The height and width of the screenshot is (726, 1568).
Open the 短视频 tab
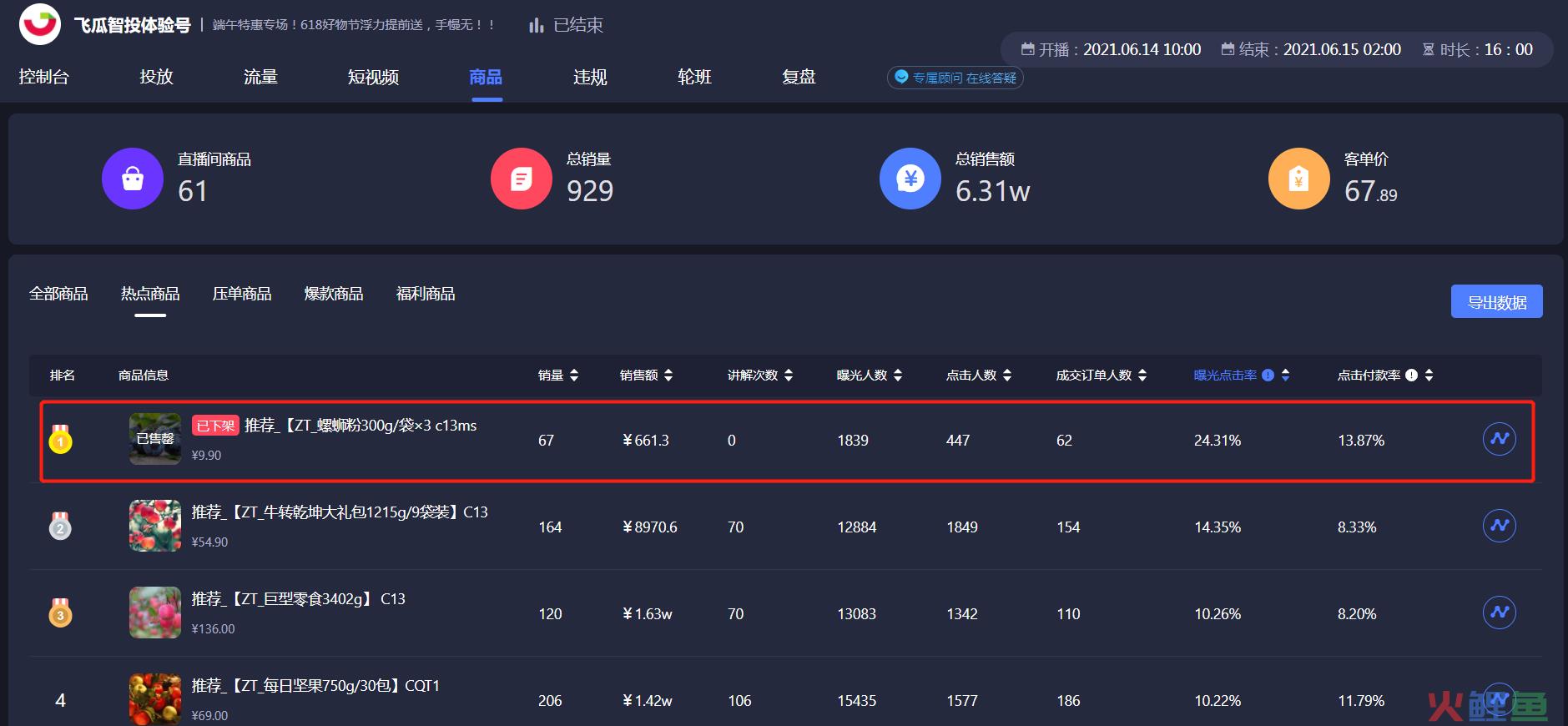click(x=373, y=77)
